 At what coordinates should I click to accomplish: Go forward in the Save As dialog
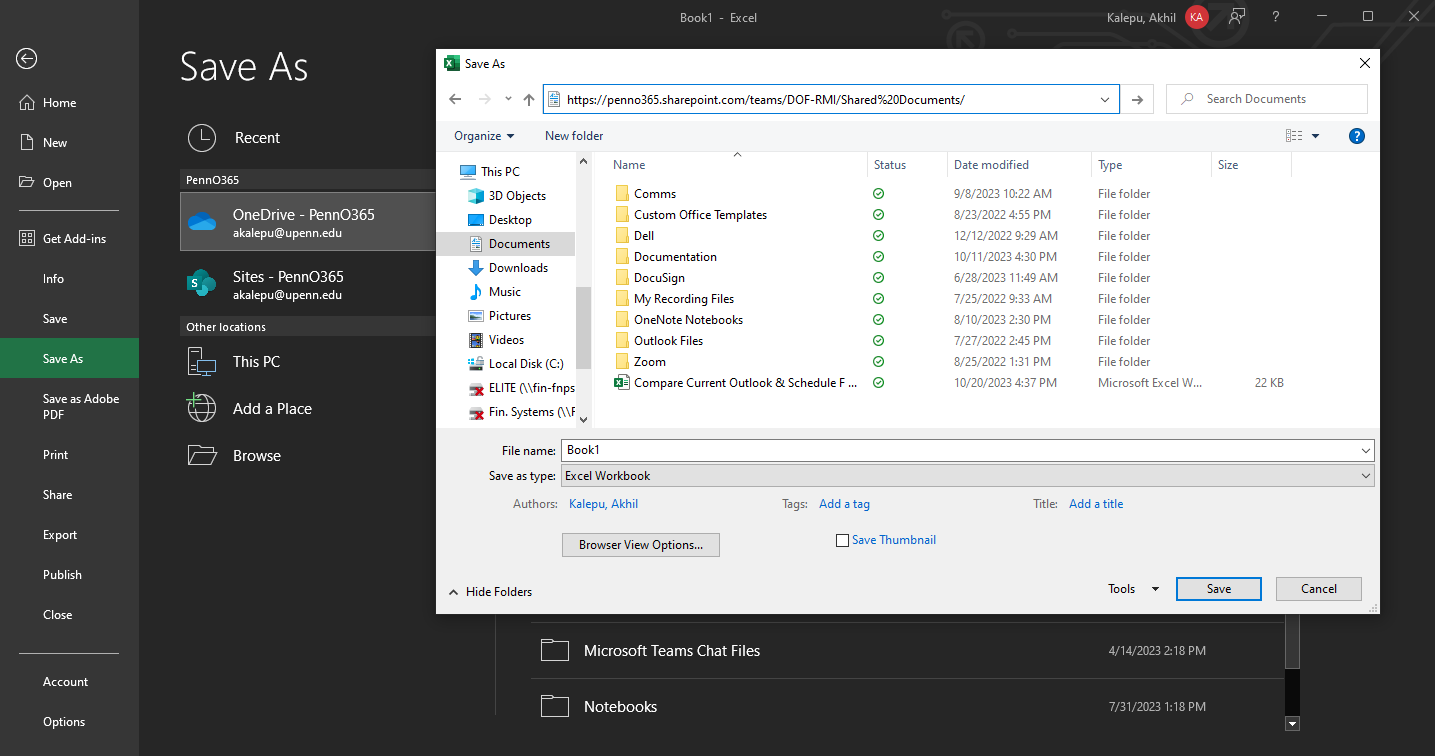[x=485, y=99]
